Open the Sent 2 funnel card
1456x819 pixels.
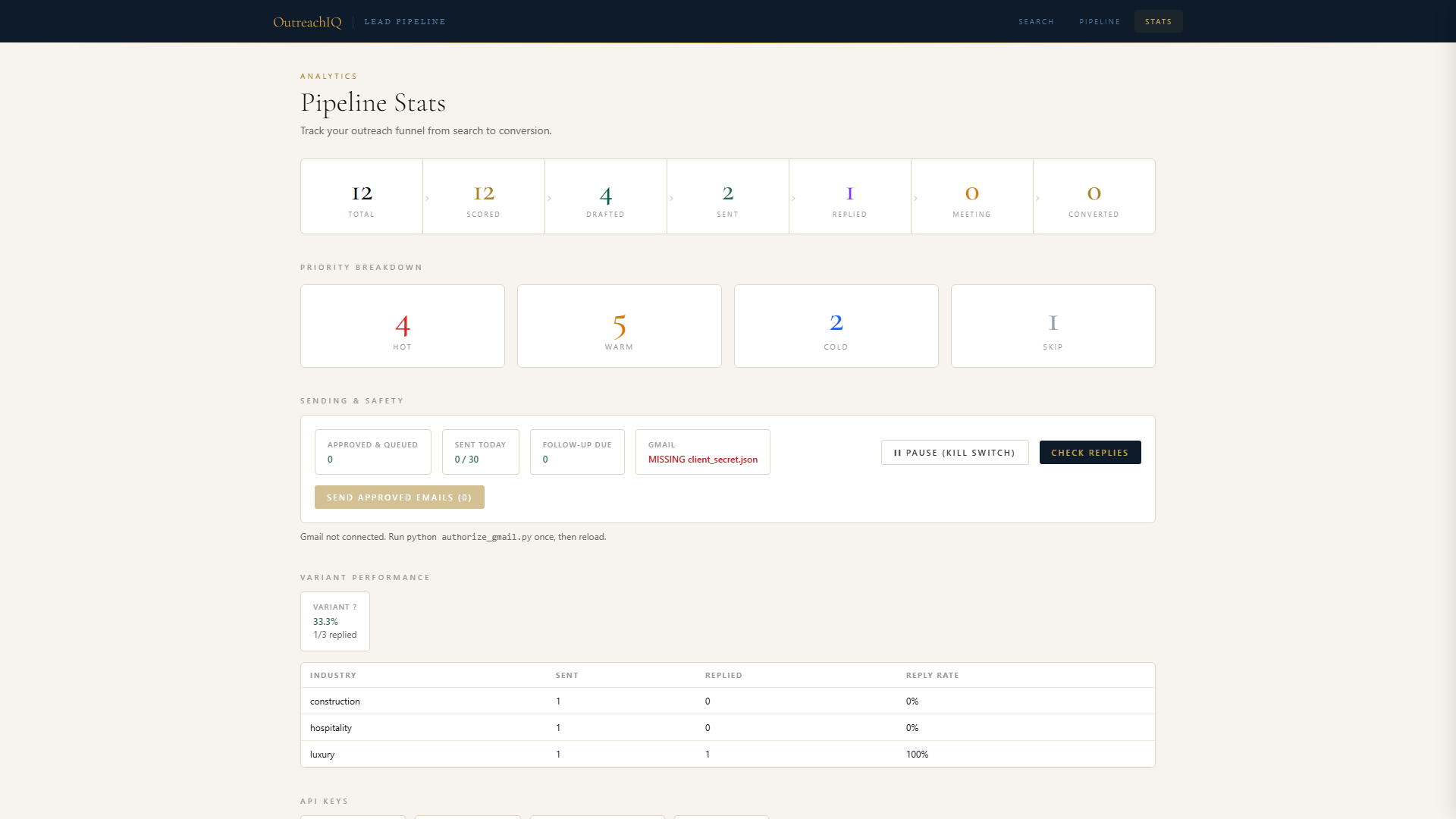pos(728,196)
